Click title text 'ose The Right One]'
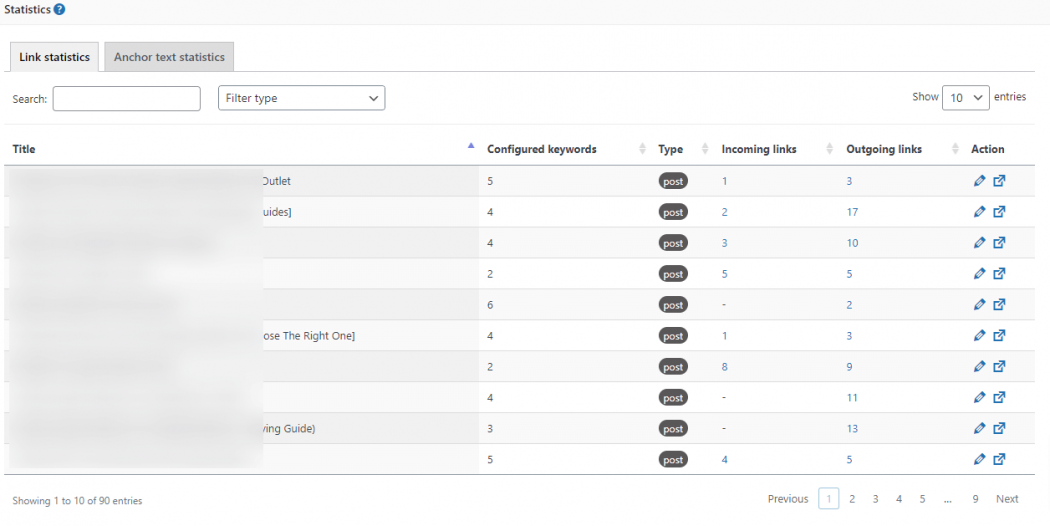The height and width of the screenshot is (526, 1050). tap(308, 335)
